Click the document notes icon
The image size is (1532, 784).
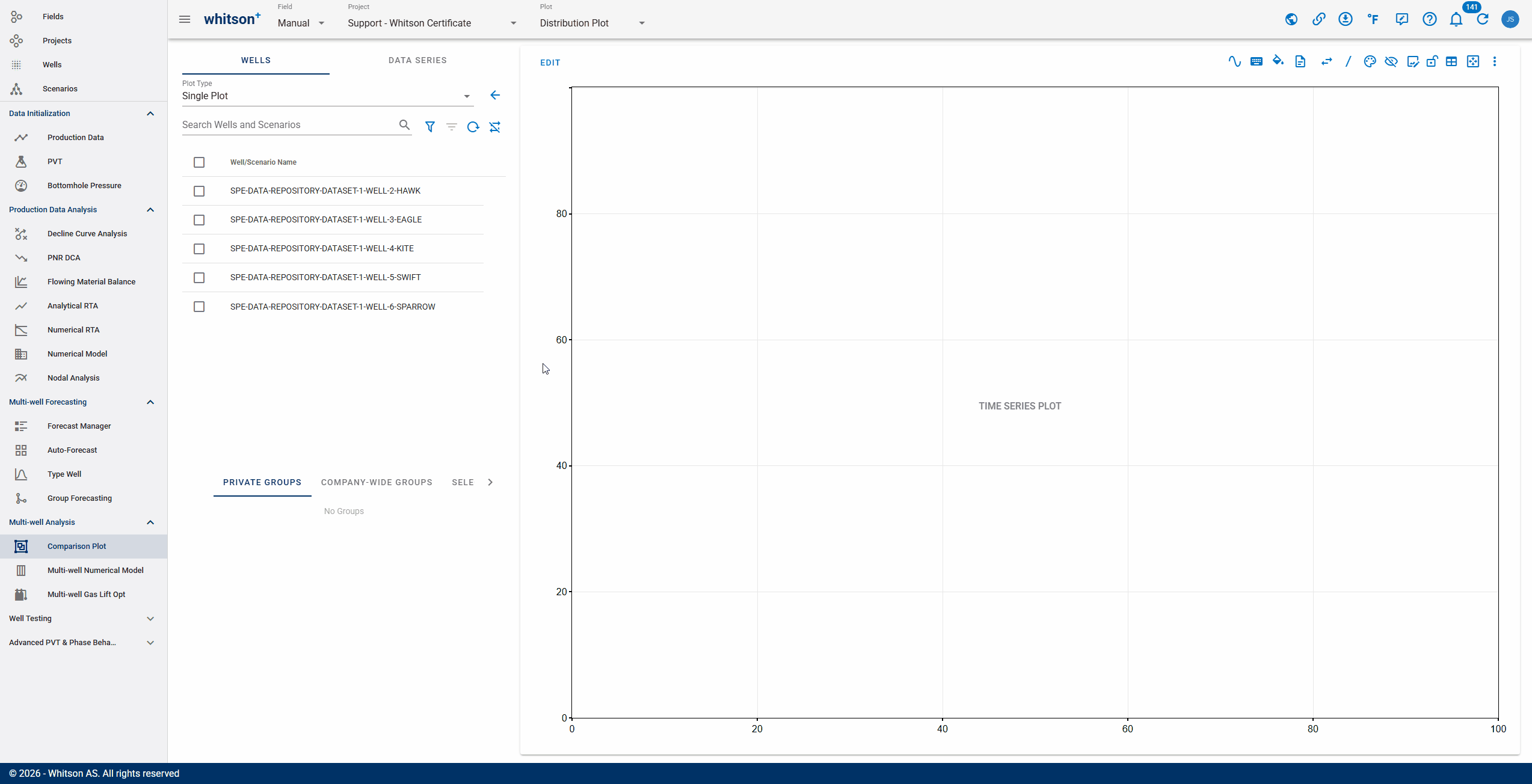click(x=1300, y=61)
